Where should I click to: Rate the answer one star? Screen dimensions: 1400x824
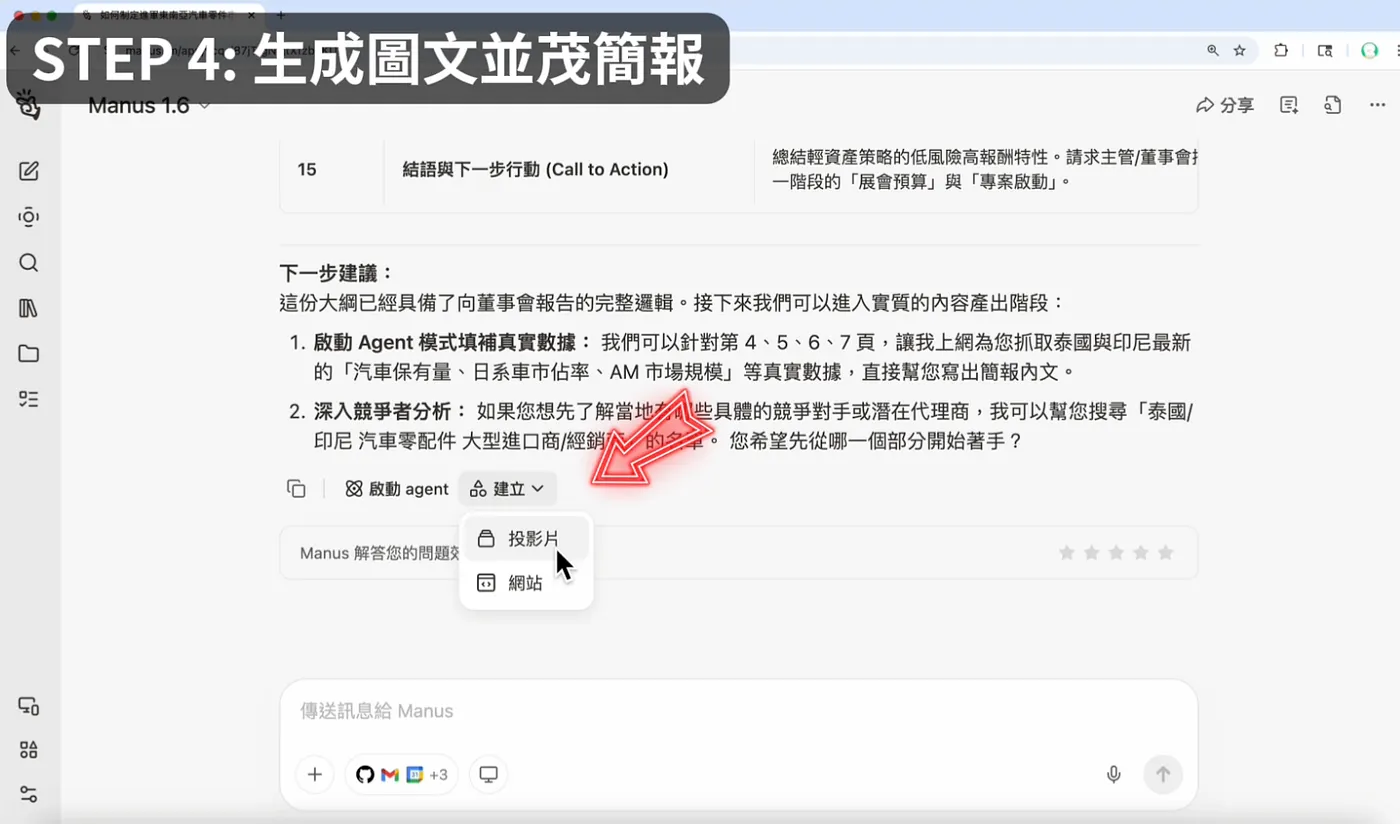click(x=1067, y=553)
